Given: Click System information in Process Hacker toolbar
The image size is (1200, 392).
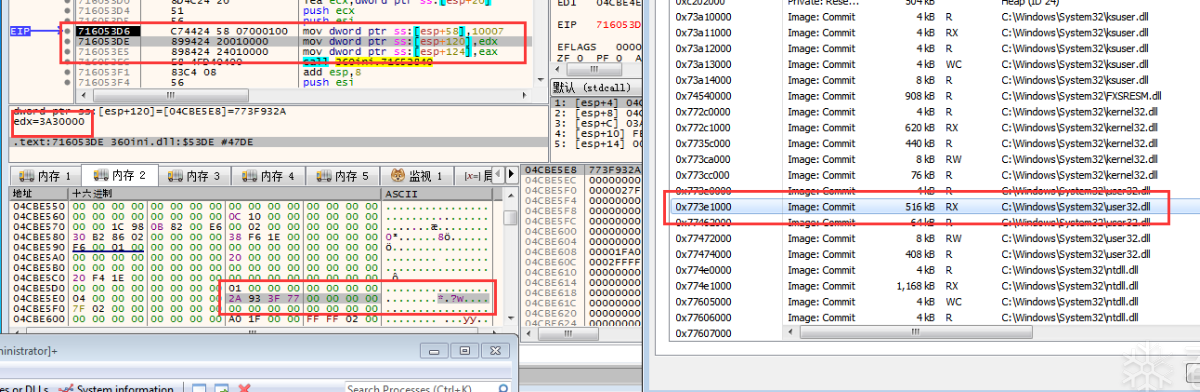Looking at the screenshot, I should [117, 388].
